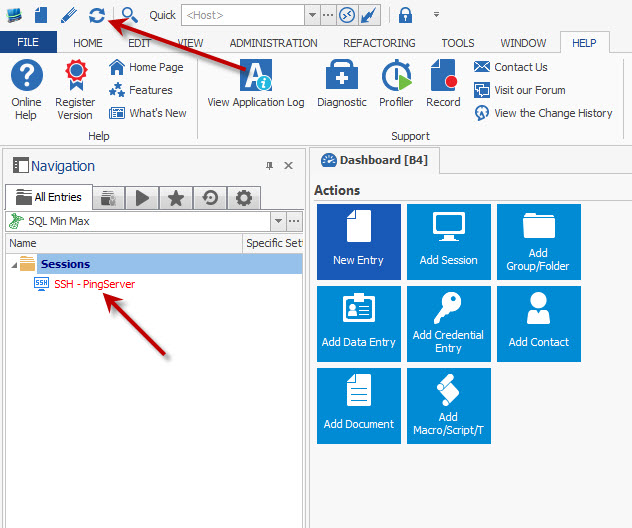Click the data source ellipsis button
This screenshot has width=632, height=528.
pyautogui.click(x=294, y=221)
